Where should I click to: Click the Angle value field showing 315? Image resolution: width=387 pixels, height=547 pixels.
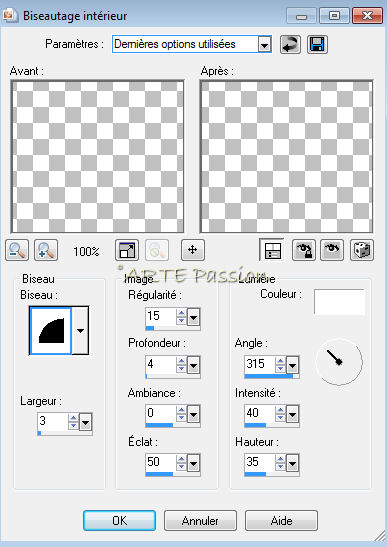pyautogui.click(x=259, y=365)
